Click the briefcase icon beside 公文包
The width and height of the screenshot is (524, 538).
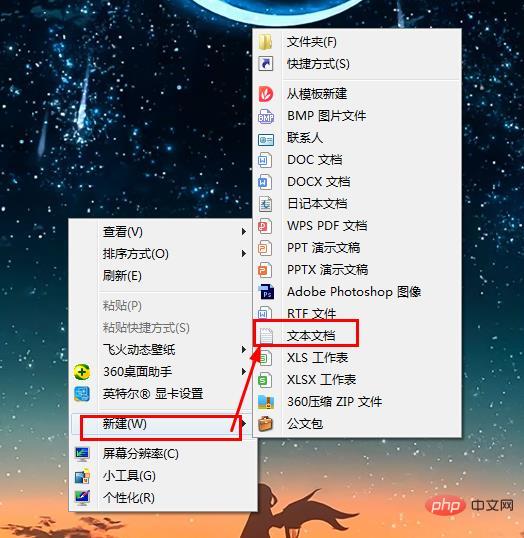266,424
